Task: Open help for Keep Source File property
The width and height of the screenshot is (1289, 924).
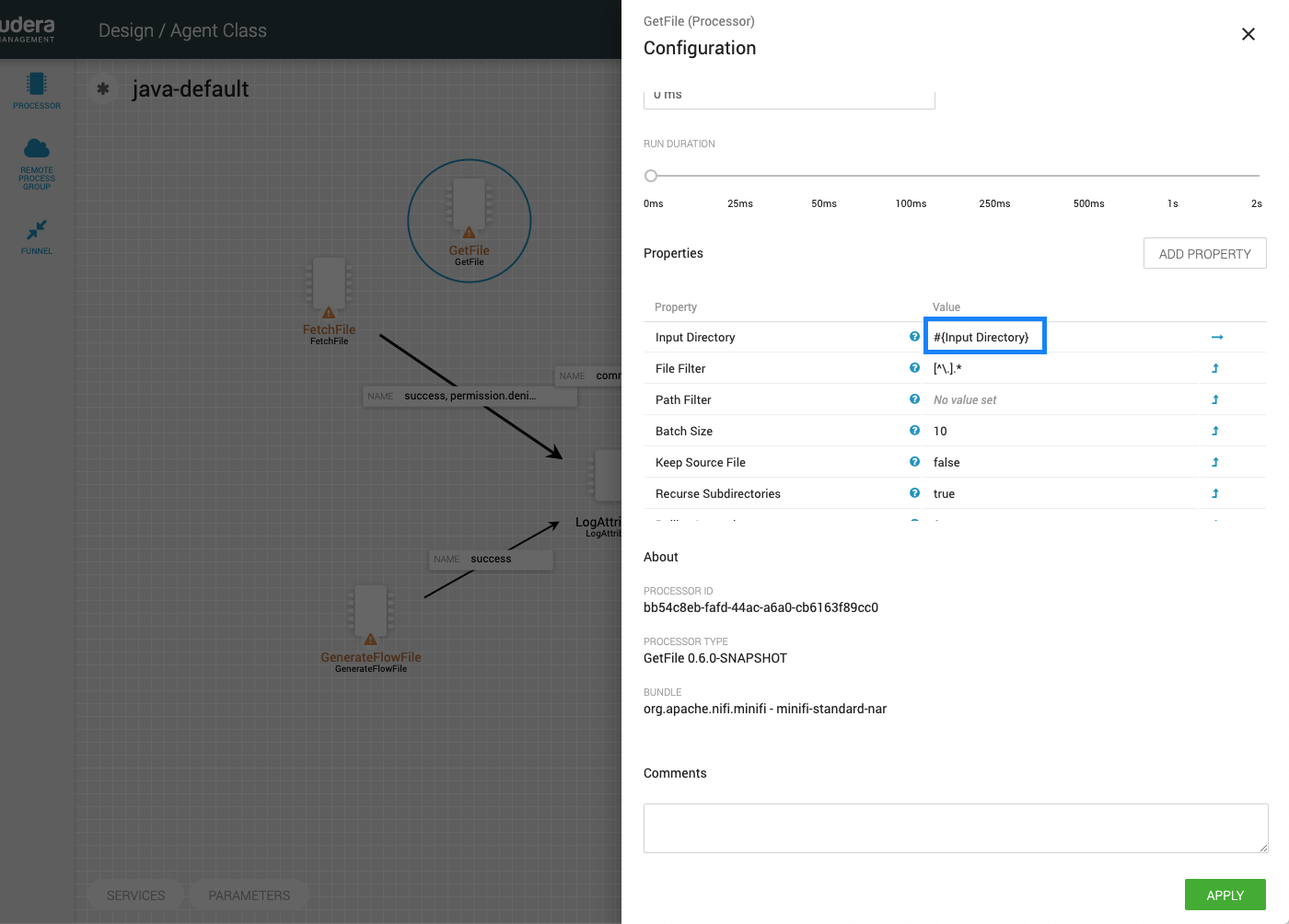Action: 914,462
